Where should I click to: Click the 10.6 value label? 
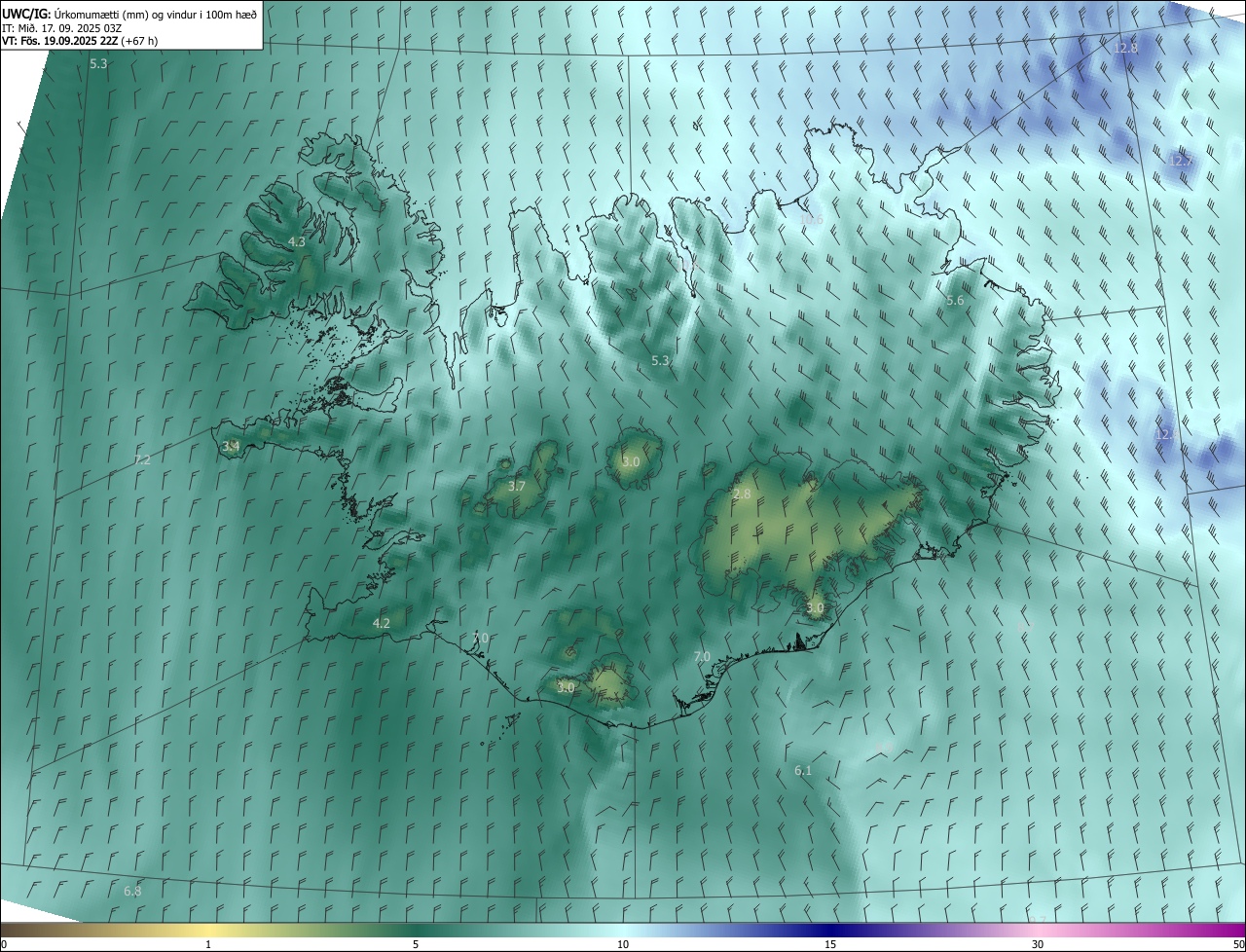click(811, 220)
